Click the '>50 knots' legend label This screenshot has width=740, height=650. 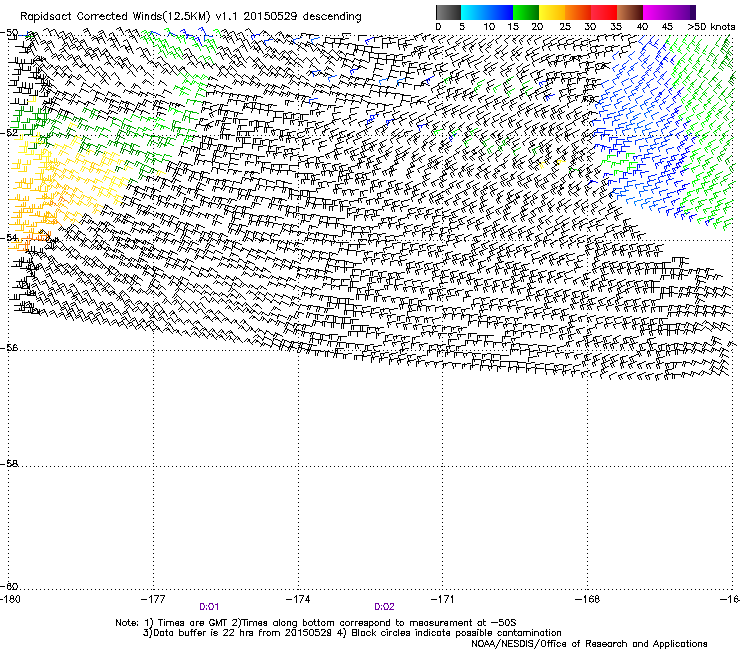click(x=711, y=26)
